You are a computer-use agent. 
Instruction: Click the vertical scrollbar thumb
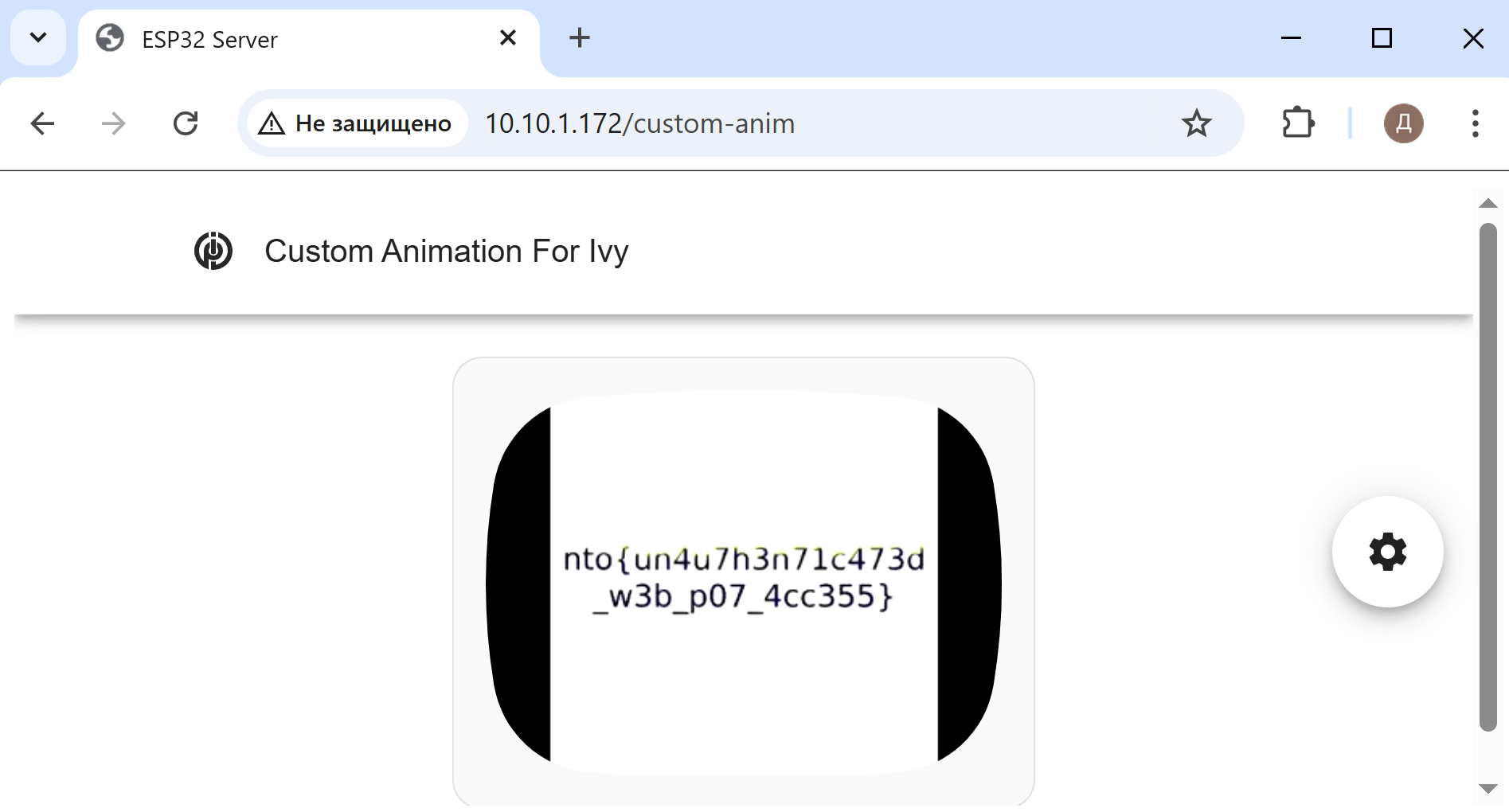click(x=1487, y=478)
